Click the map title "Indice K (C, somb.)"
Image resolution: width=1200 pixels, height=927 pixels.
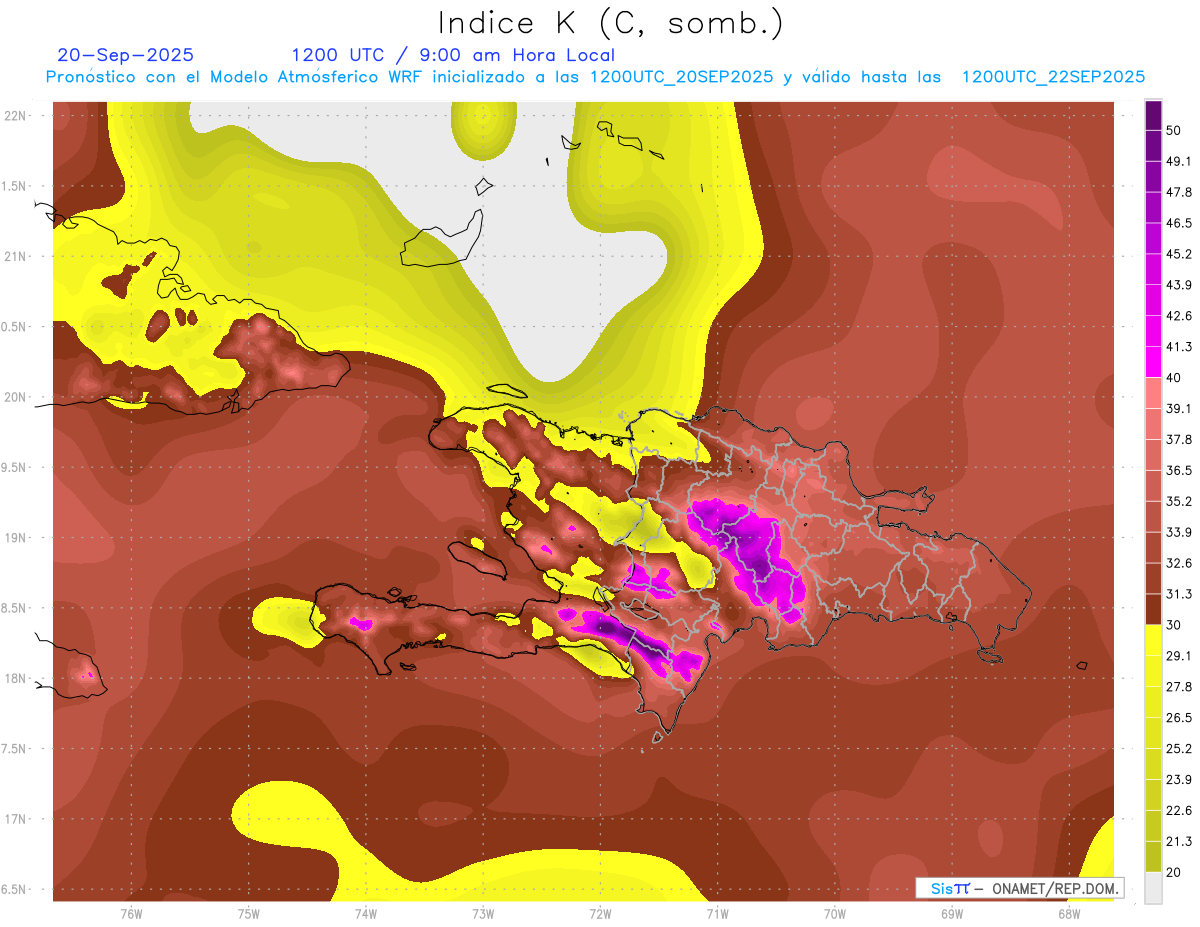tap(611, 23)
